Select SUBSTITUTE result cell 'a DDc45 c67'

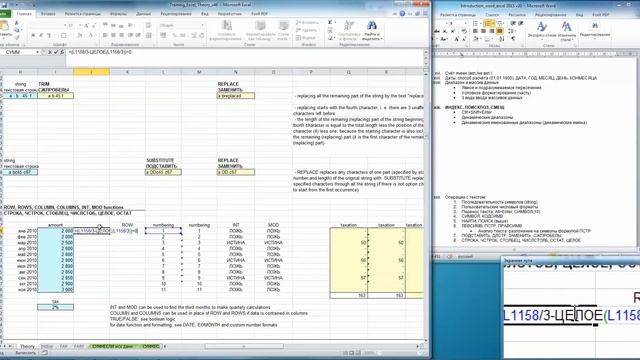163,172
